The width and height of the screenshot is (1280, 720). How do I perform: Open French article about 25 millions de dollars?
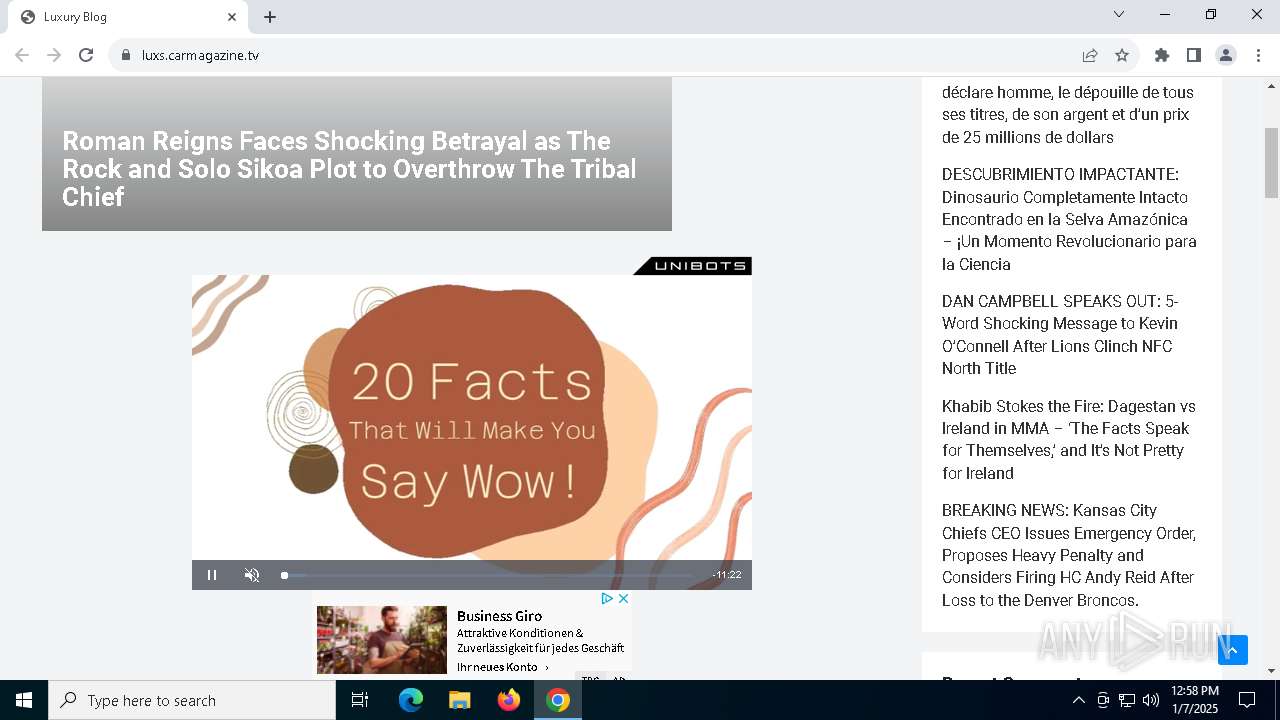click(1068, 115)
